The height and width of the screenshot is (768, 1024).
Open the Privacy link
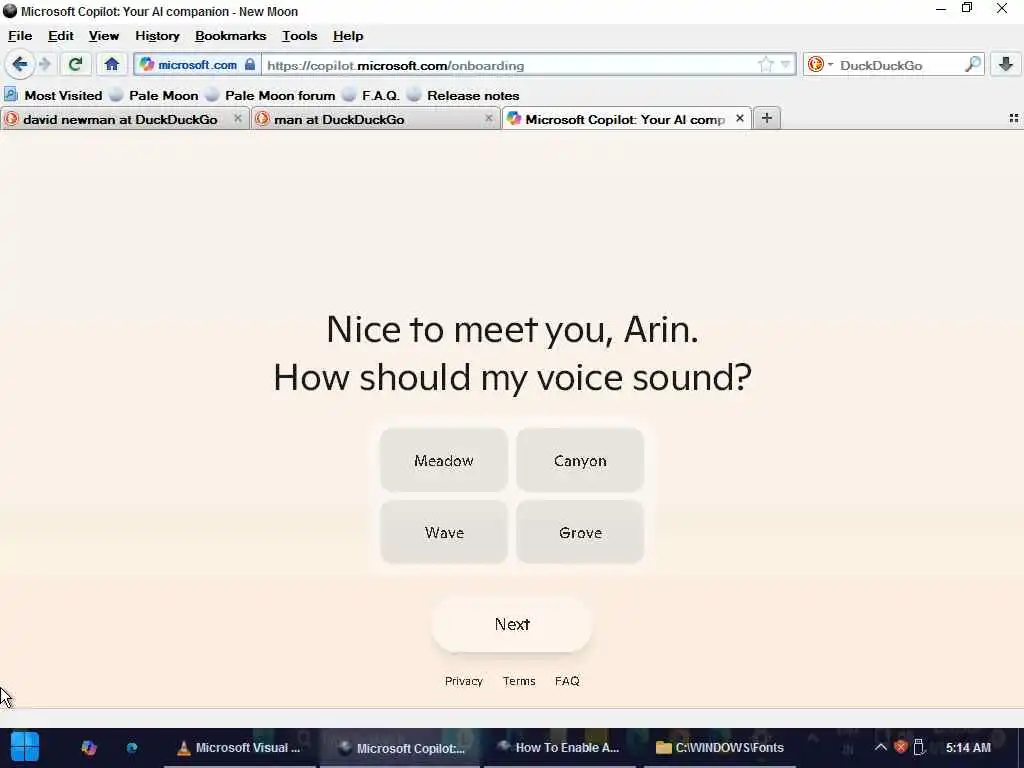464,681
